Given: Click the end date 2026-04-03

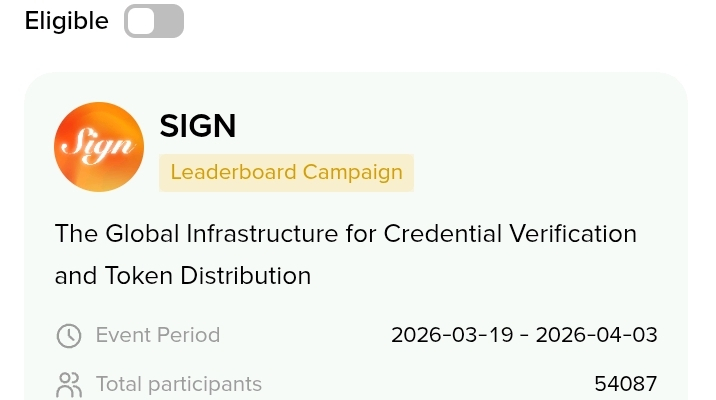Looking at the screenshot, I should point(597,335).
